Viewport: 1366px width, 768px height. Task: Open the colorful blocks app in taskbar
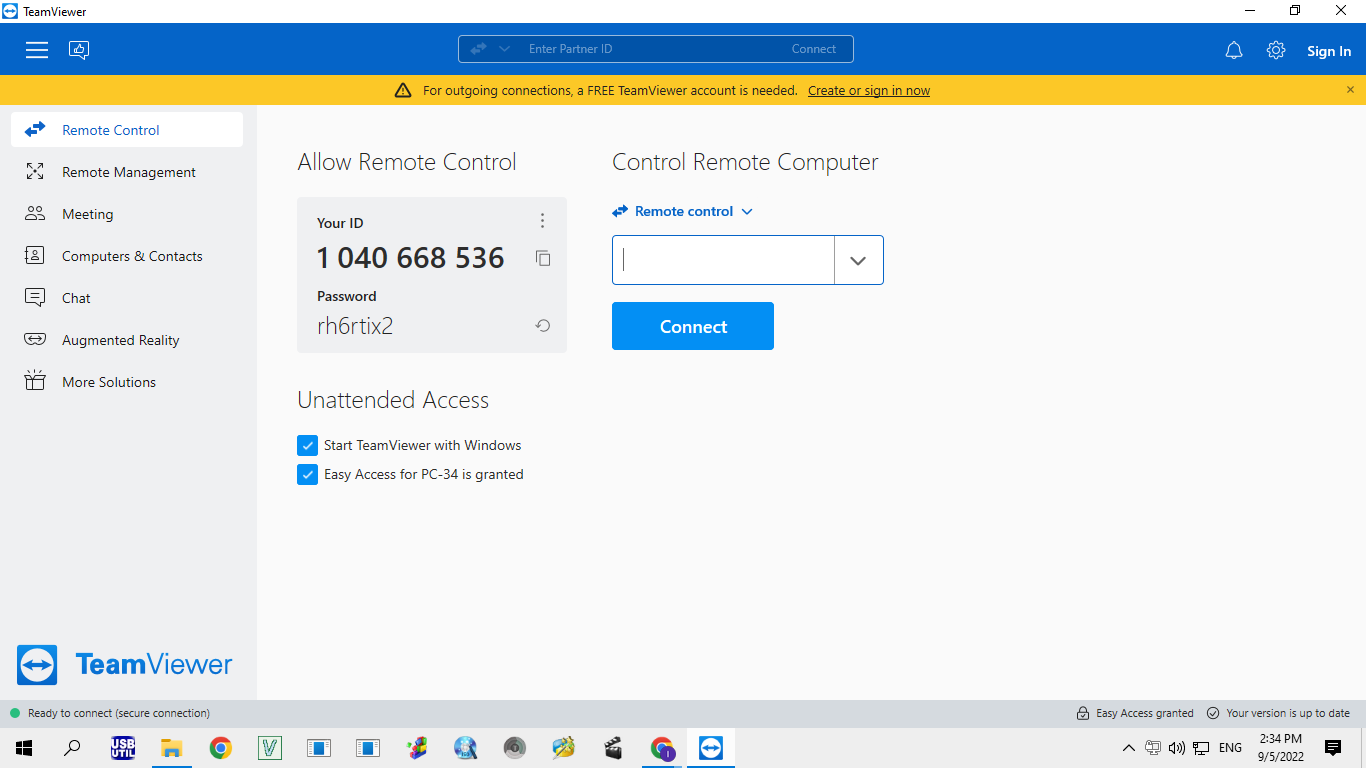tap(417, 748)
